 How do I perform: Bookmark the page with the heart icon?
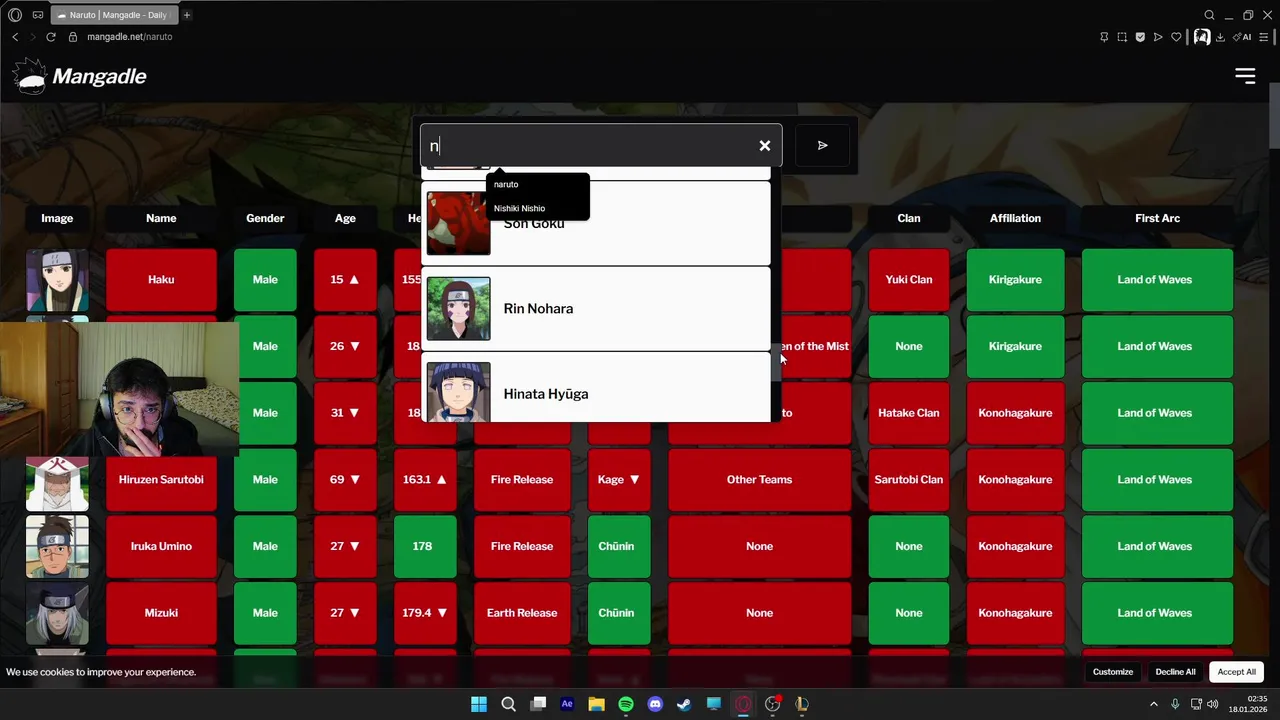coord(1176,37)
